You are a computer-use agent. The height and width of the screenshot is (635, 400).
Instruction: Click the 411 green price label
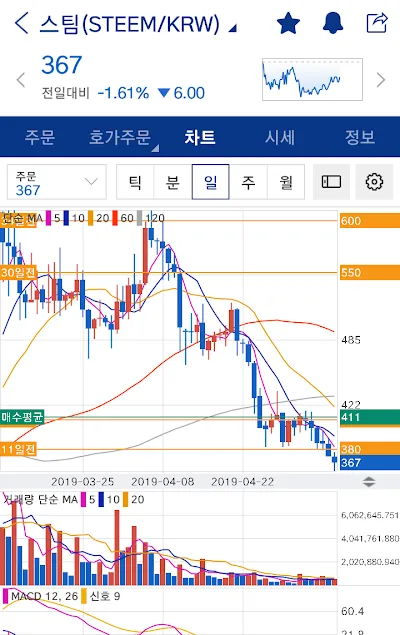pos(370,418)
